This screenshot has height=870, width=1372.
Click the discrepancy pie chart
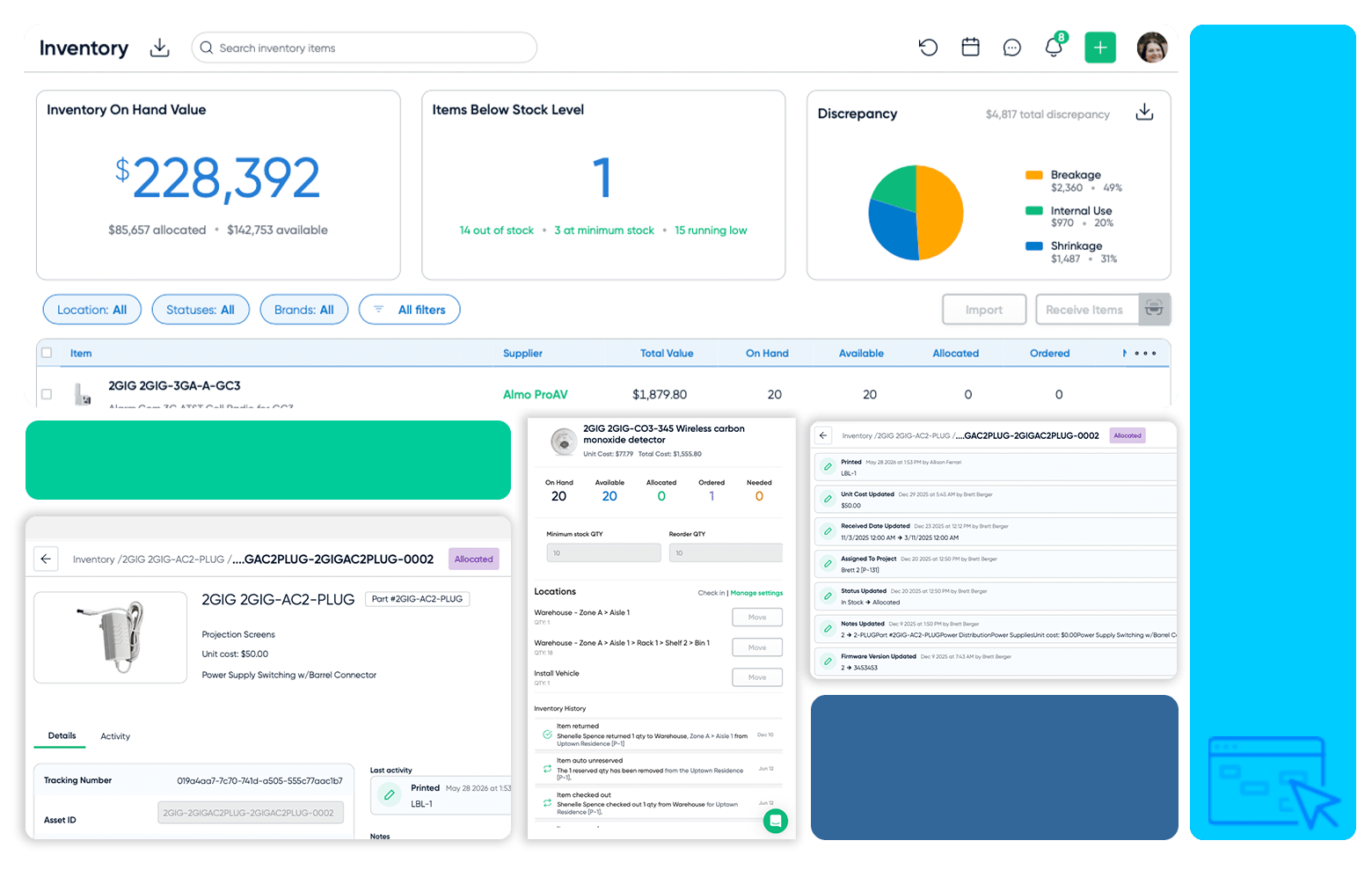coord(916,213)
